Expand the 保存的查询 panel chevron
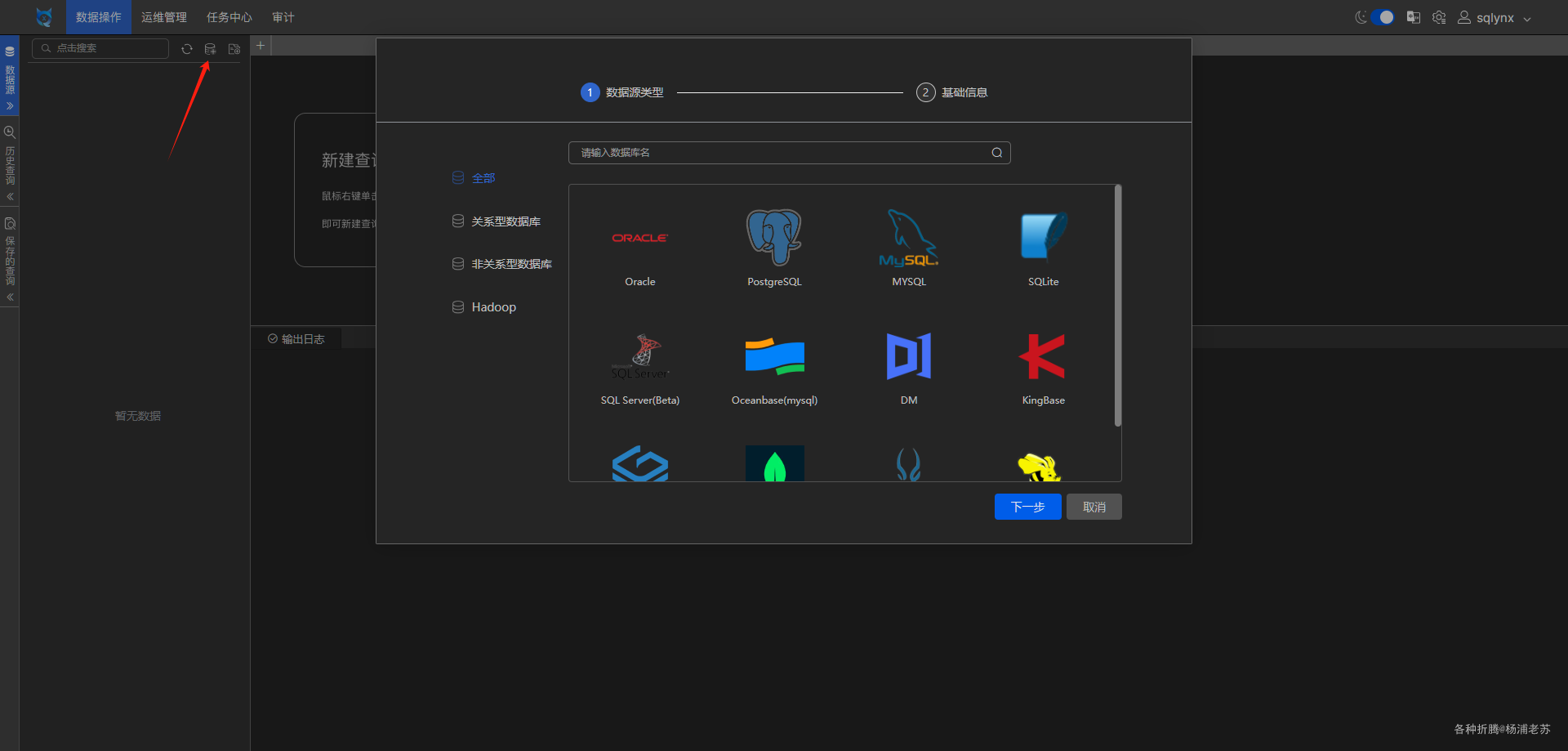 [x=10, y=297]
